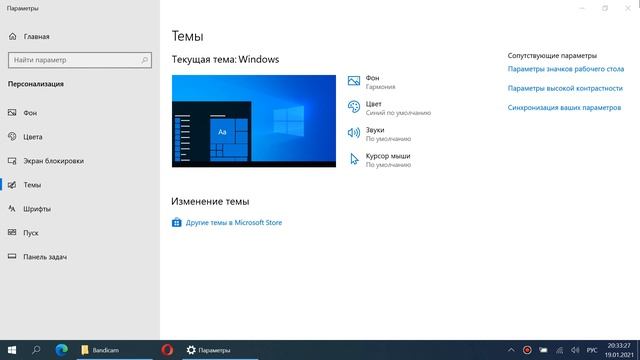Switch input language РУС

click(x=592, y=350)
